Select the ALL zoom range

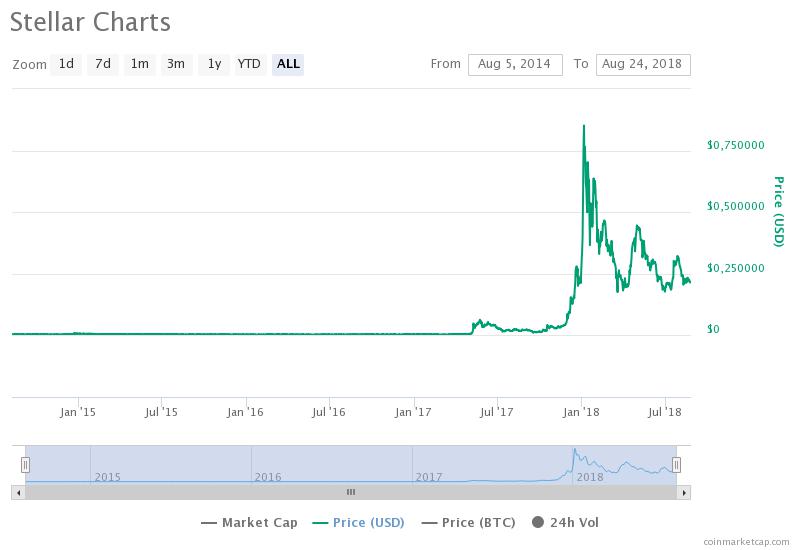pos(288,64)
